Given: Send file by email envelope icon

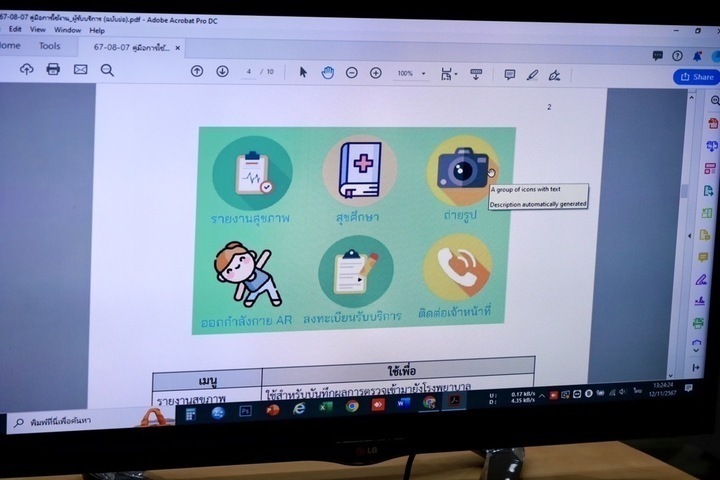Looking at the screenshot, I should 80,69.
